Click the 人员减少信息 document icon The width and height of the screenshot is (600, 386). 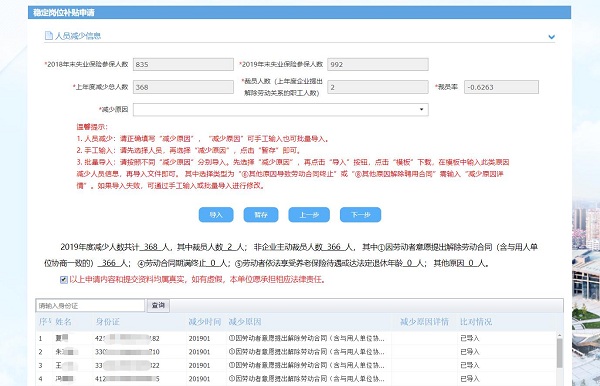click(x=49, y=36)
